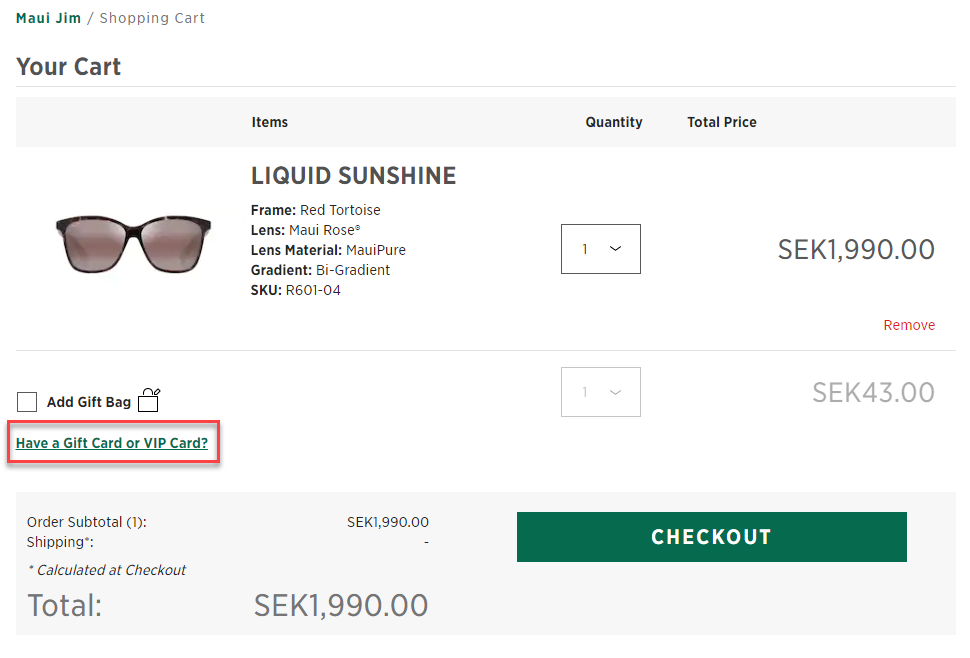Click the Shipping* label

pyautogui.click(x=60, y=542)
